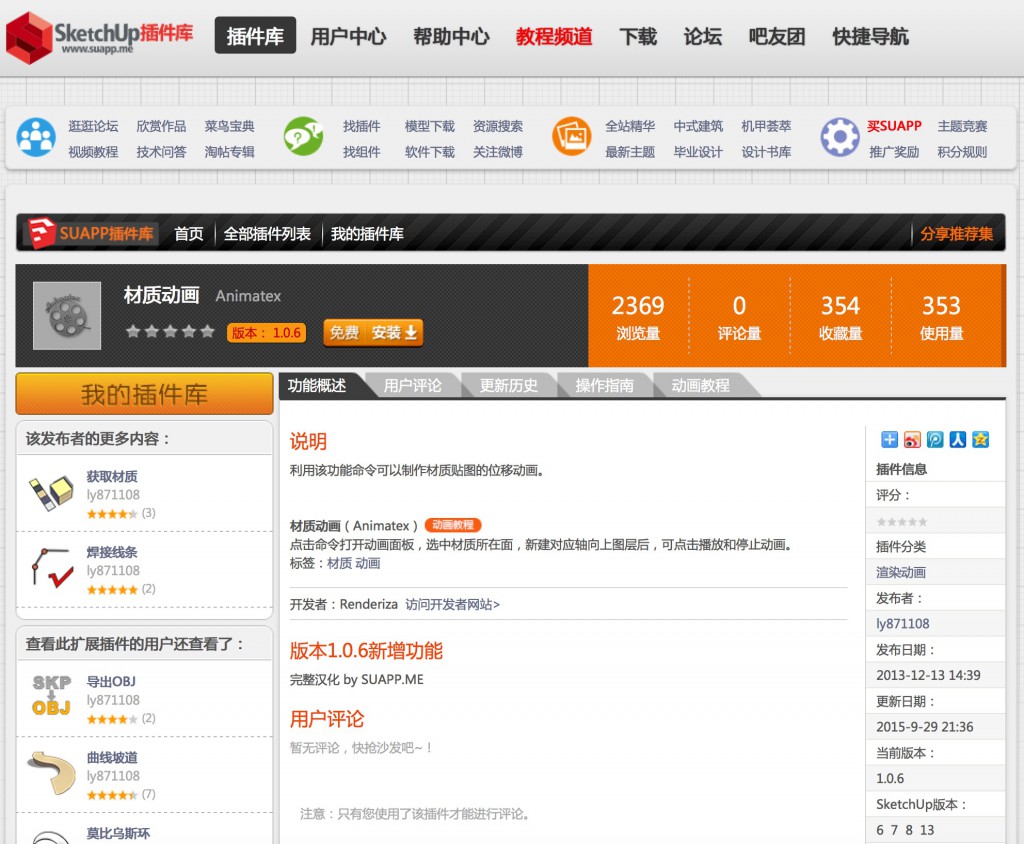The image size is (1024, 844).
Task: Open 教程频道 in top navigation
Action: click(x=554, y=37)
